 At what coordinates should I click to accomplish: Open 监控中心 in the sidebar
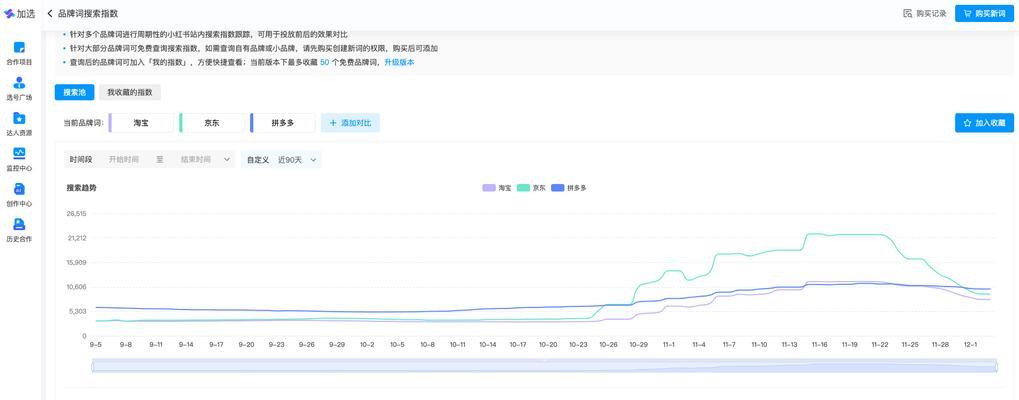(x=19, y=160)
